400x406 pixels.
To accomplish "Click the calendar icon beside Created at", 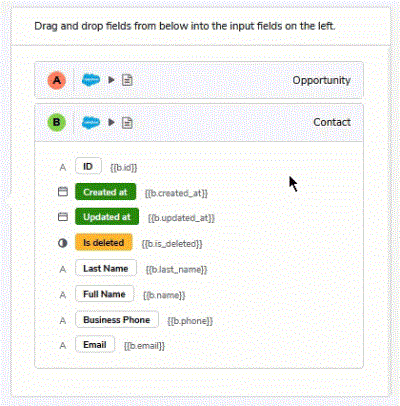I will [x=63, y=192].
